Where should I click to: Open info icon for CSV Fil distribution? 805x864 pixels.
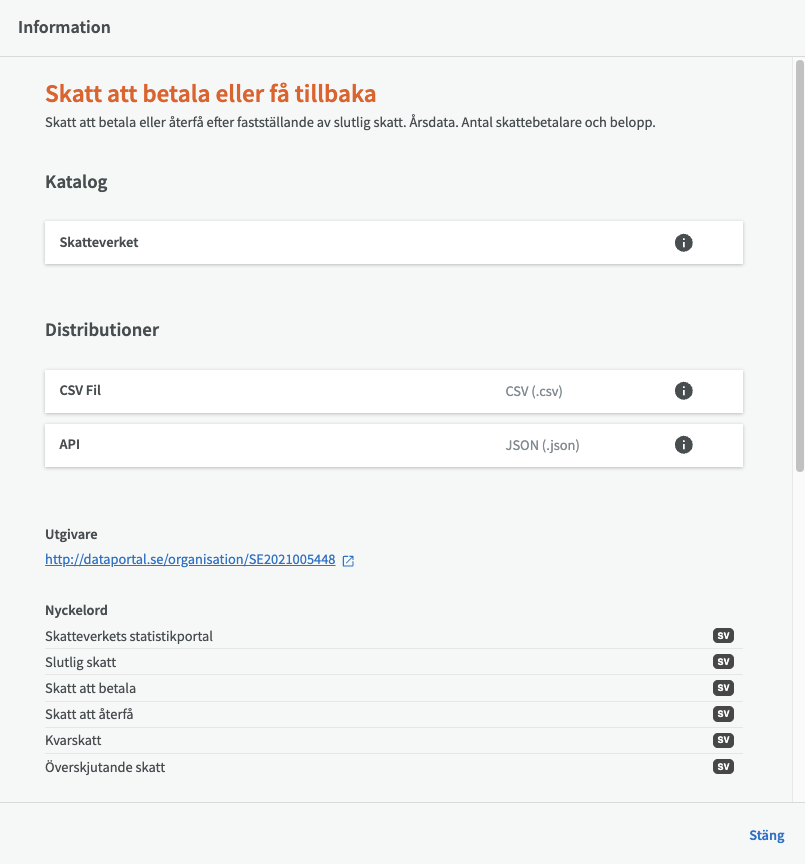[x=684, y=391]
